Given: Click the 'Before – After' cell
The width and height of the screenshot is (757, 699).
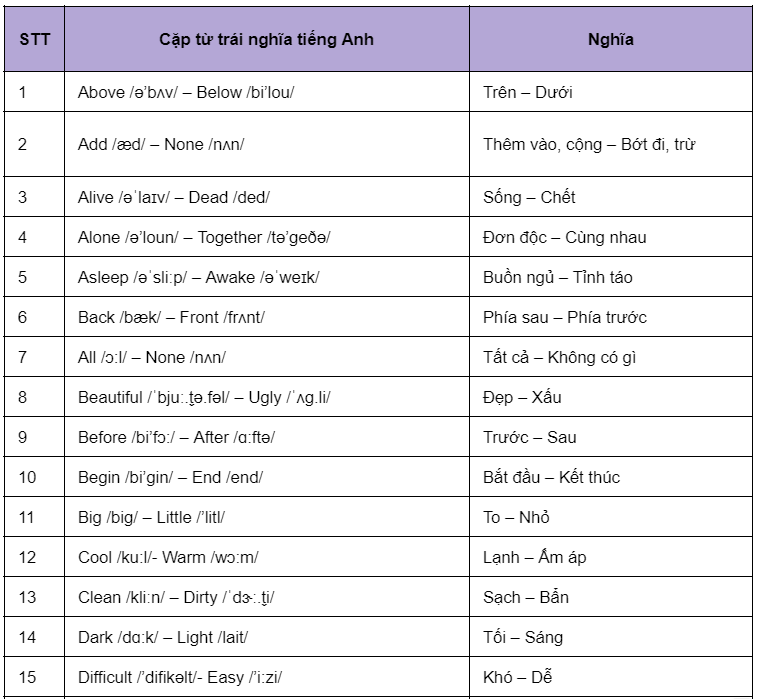Looking at the screenshot, I should coord(176,437).
